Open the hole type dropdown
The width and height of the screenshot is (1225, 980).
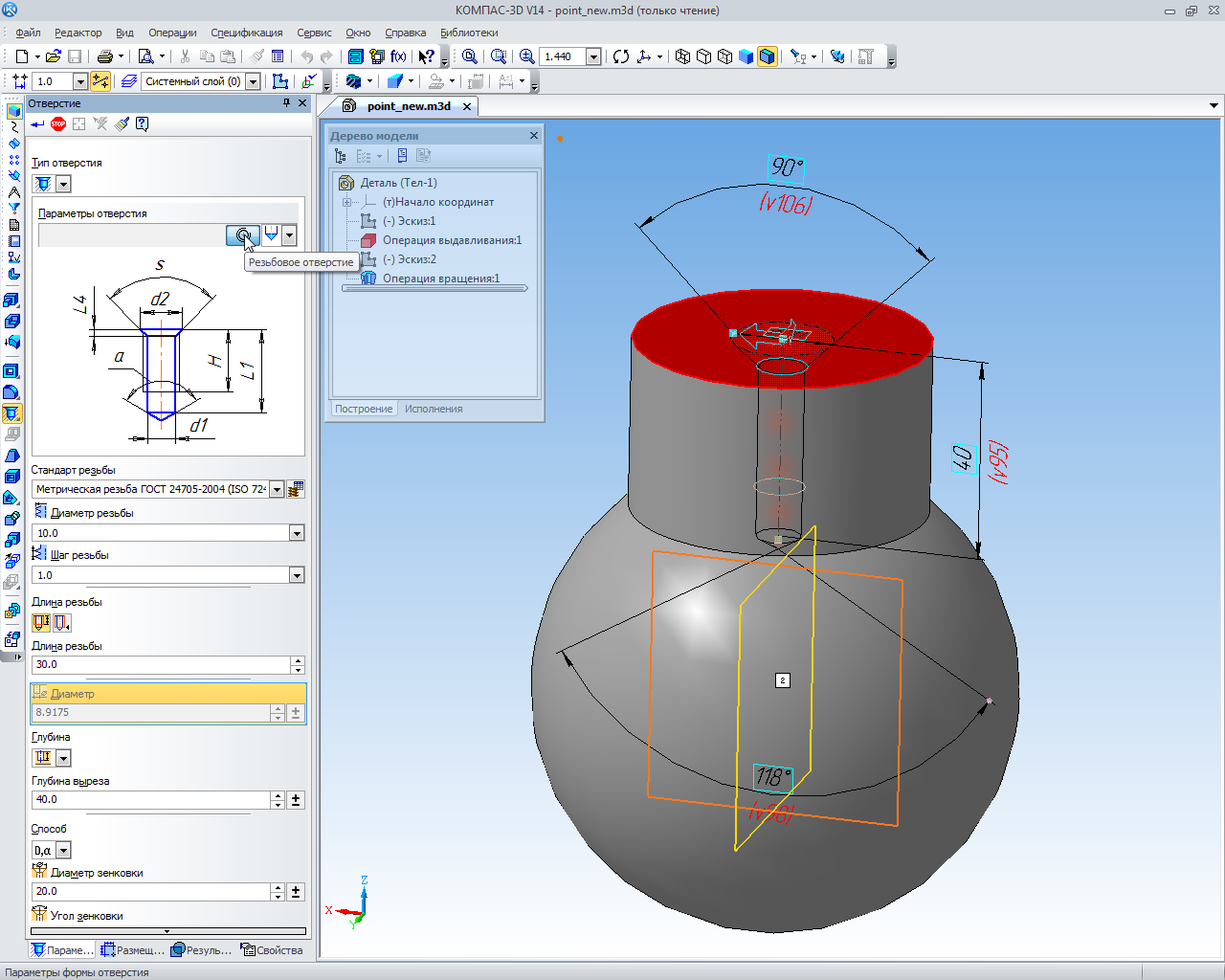(x=63, y=184)
